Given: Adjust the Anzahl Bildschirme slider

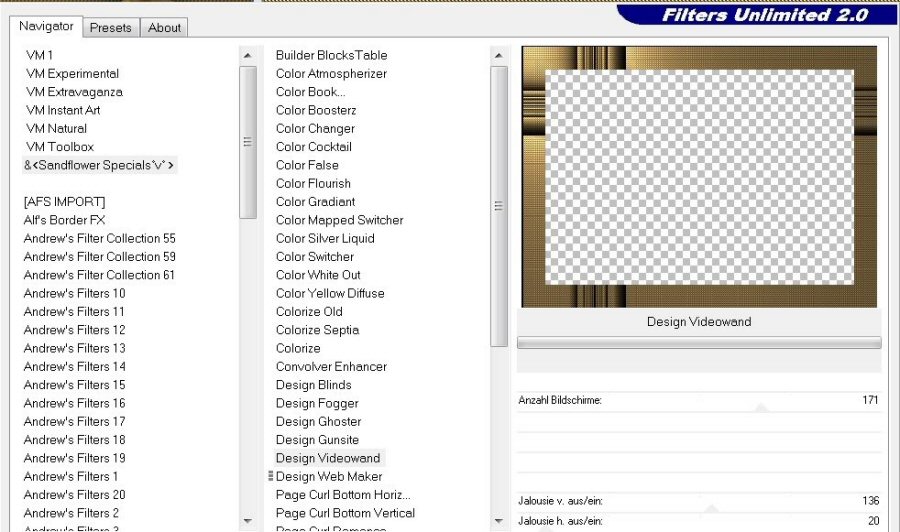Looking at the screenshot, I should tap(760, 408).
